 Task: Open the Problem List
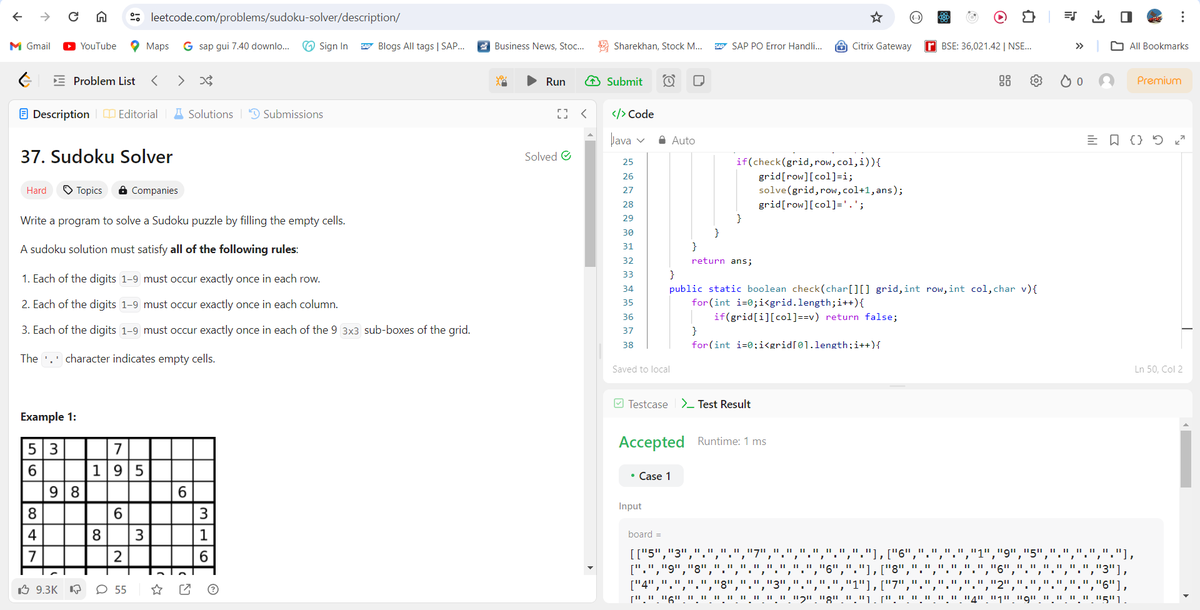[x=95, y=81]
